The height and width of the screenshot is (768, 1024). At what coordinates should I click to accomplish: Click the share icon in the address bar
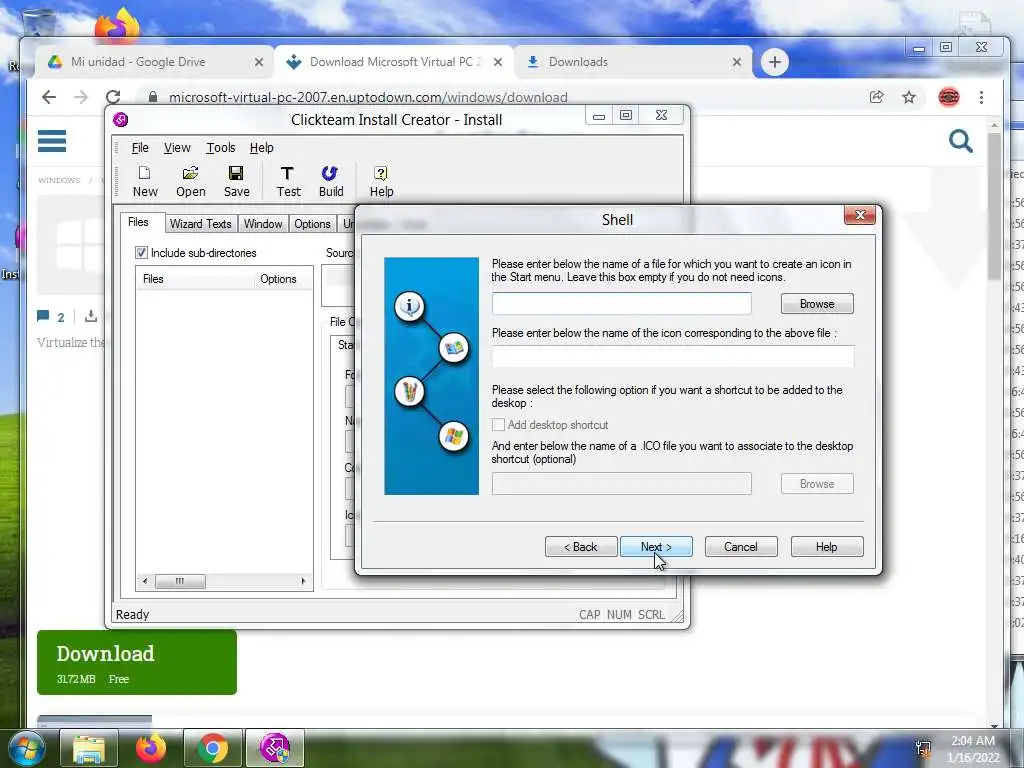pyautogui.click(x=876, y=97)
